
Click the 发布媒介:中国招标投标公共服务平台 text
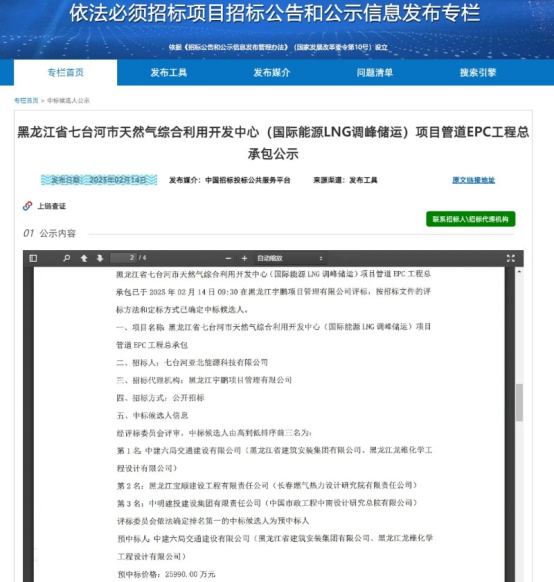click(x=230, y=180)
